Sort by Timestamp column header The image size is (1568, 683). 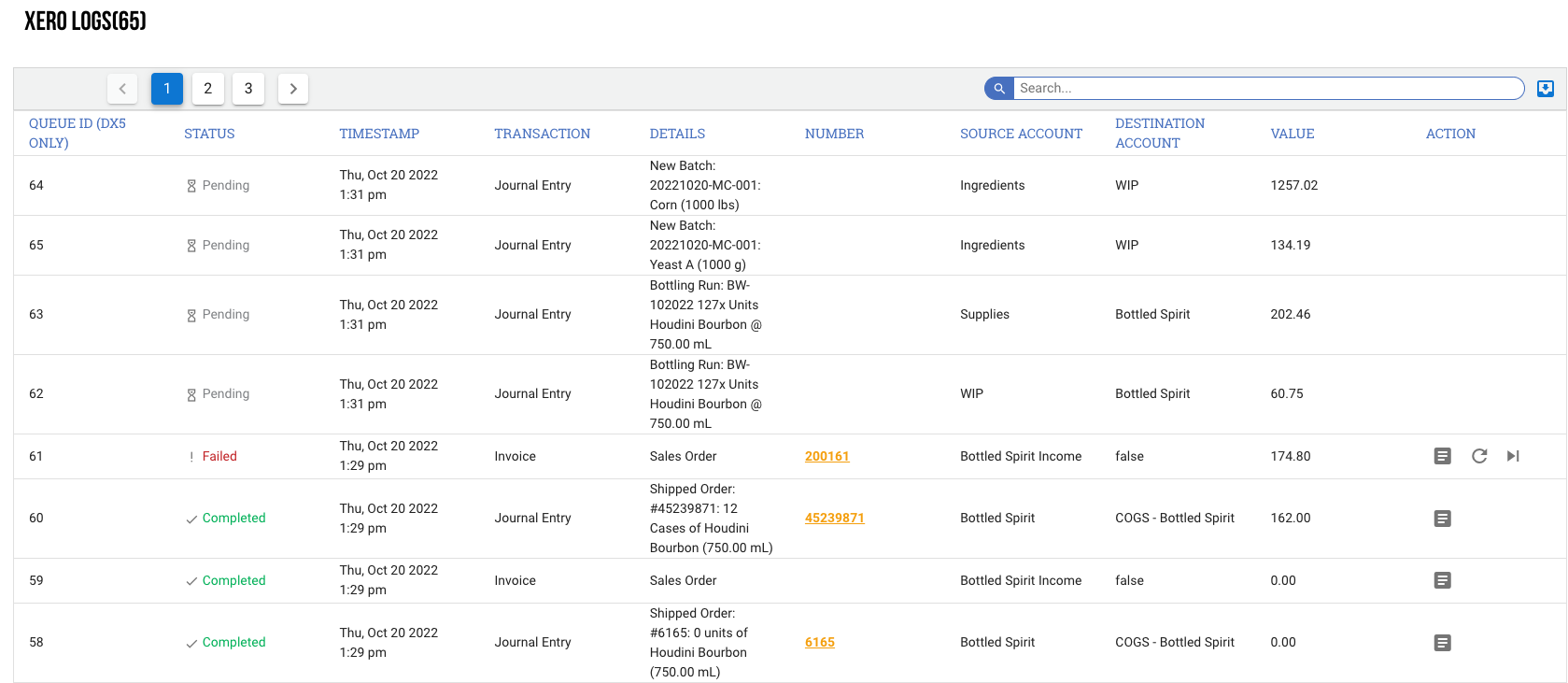click(x=379, y=134)
